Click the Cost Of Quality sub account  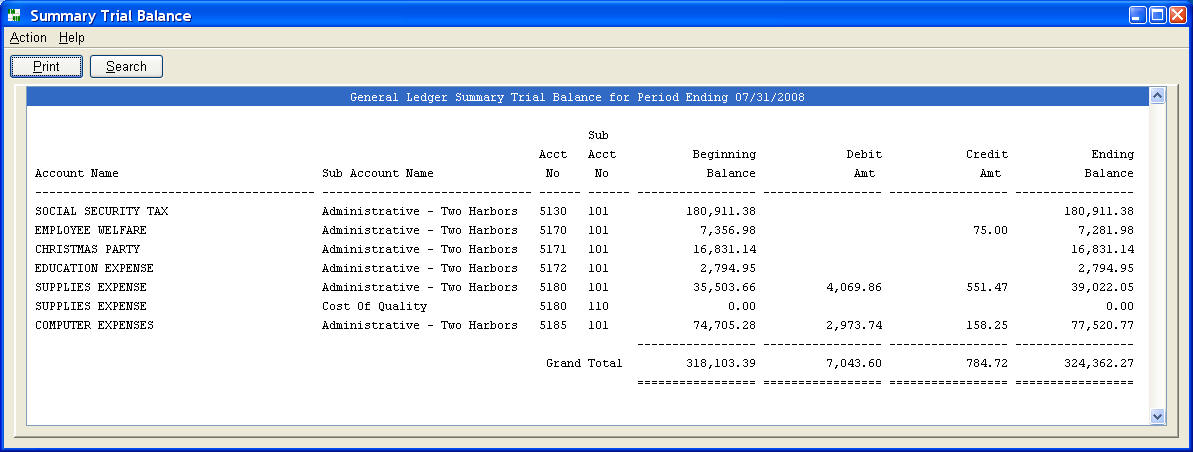(x=374, y=307)
